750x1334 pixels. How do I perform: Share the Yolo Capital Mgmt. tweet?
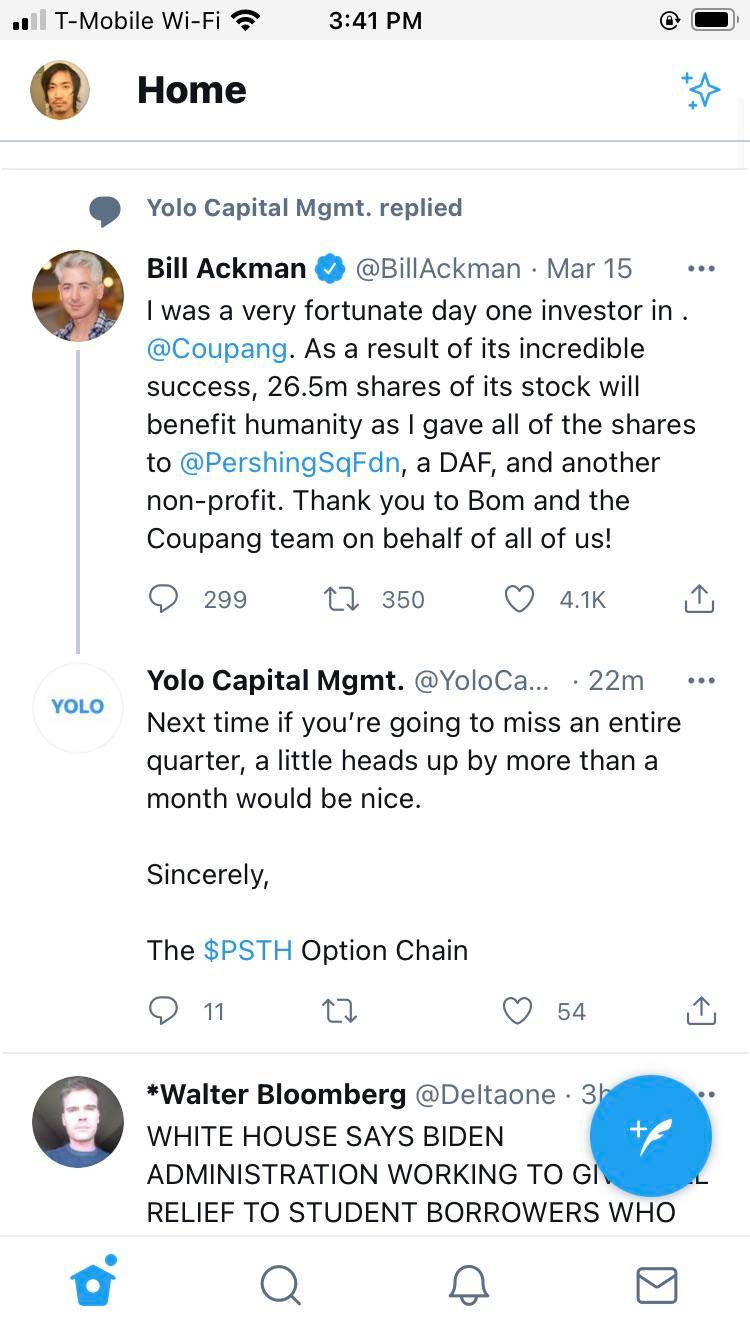tap(701, 1011)
